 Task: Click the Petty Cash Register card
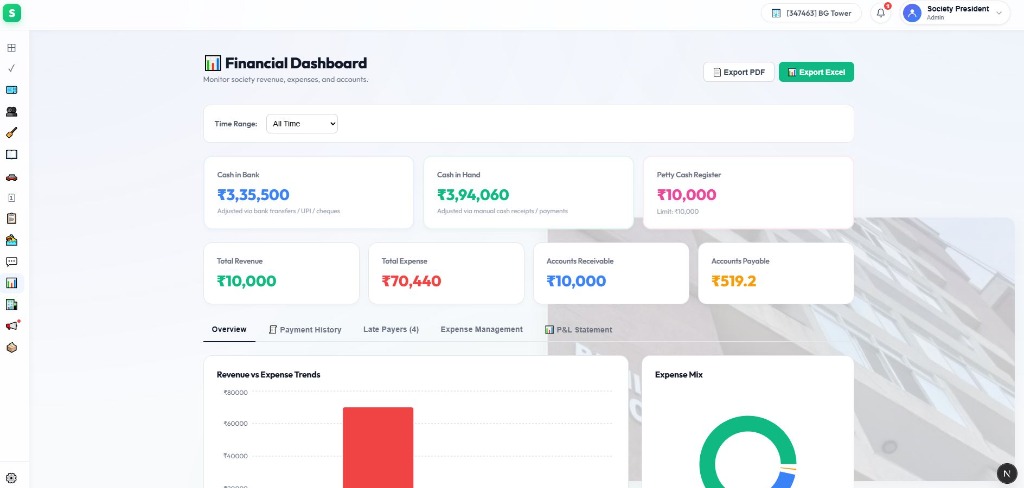748,193
